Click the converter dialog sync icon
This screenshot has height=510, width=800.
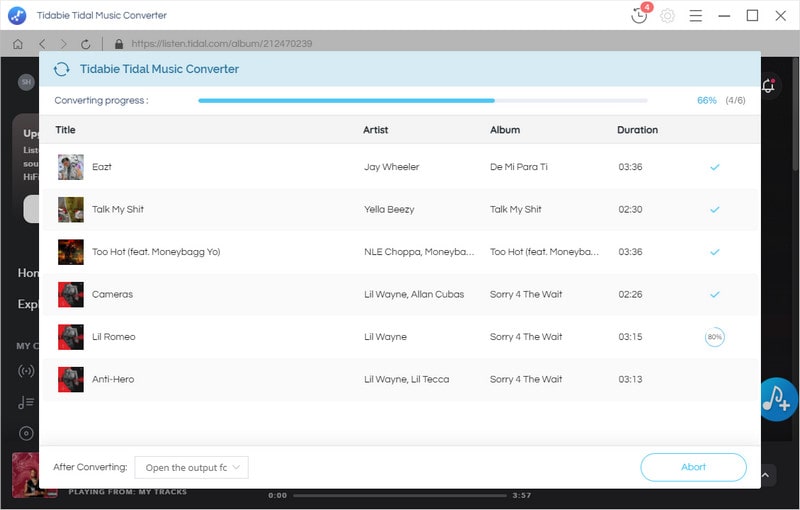pyautogui.click(x=62, y=69)
